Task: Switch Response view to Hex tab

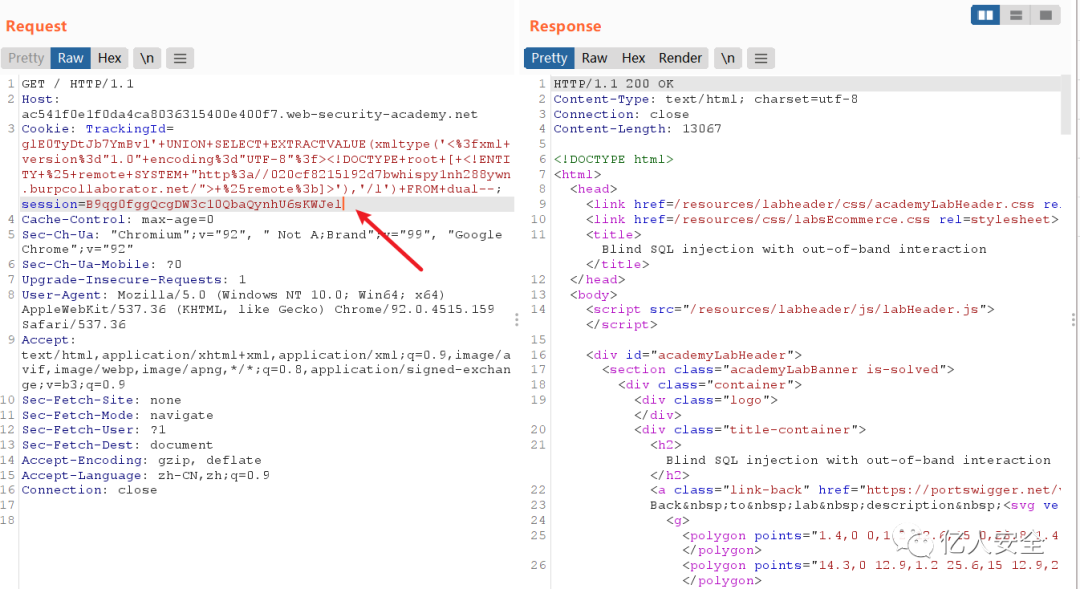Action: tap(633, 59)
